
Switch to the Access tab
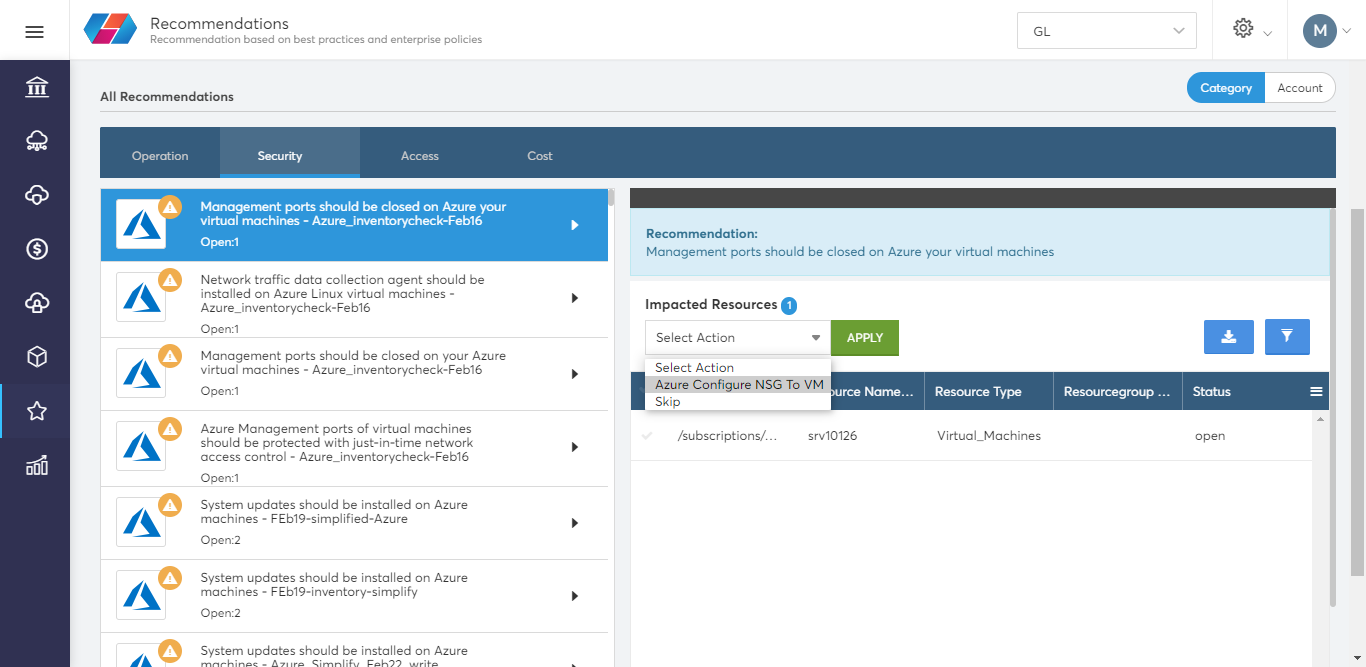(x=420, y=155)
